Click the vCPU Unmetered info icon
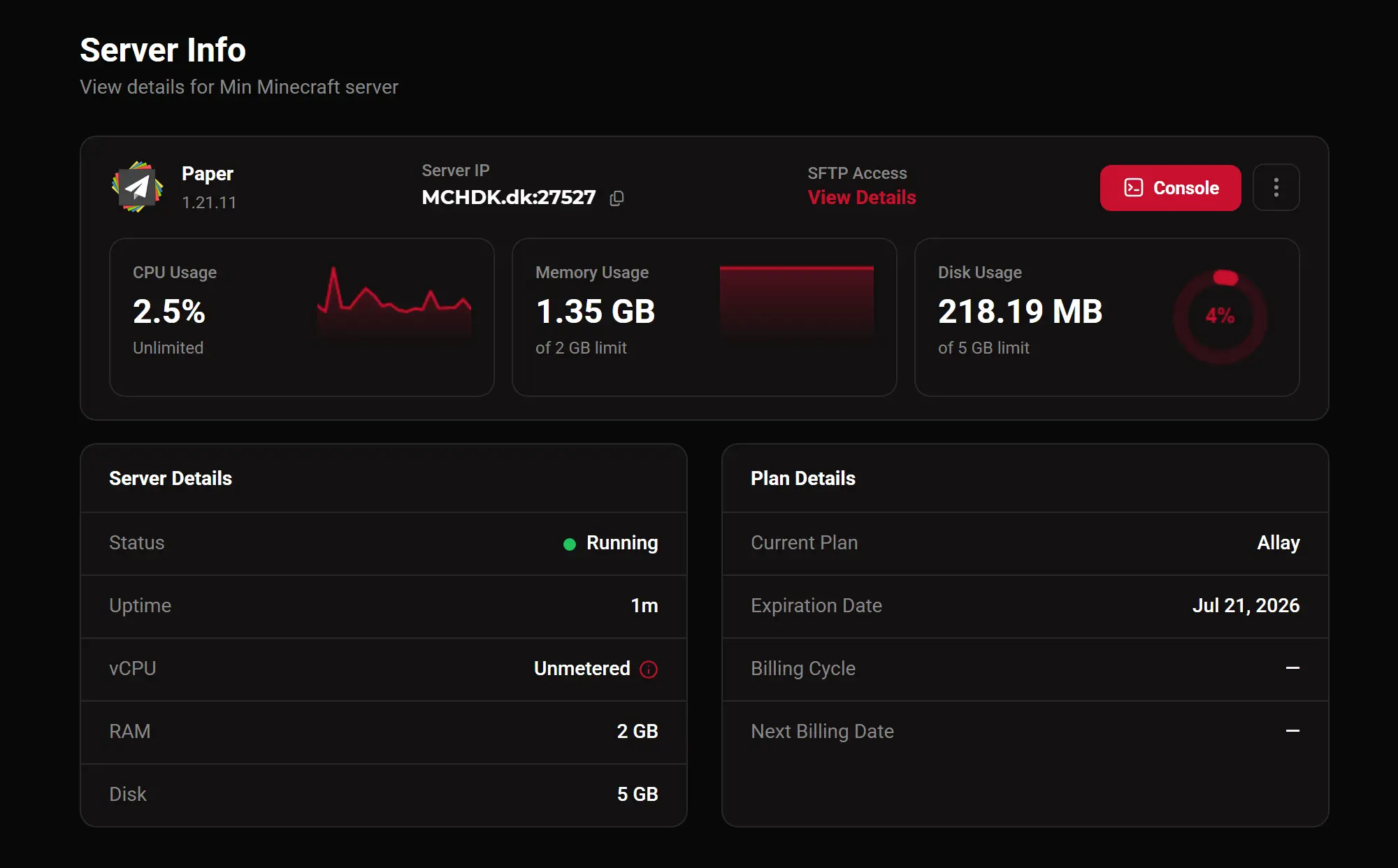The image size is (1398, 868). [649, 670]
